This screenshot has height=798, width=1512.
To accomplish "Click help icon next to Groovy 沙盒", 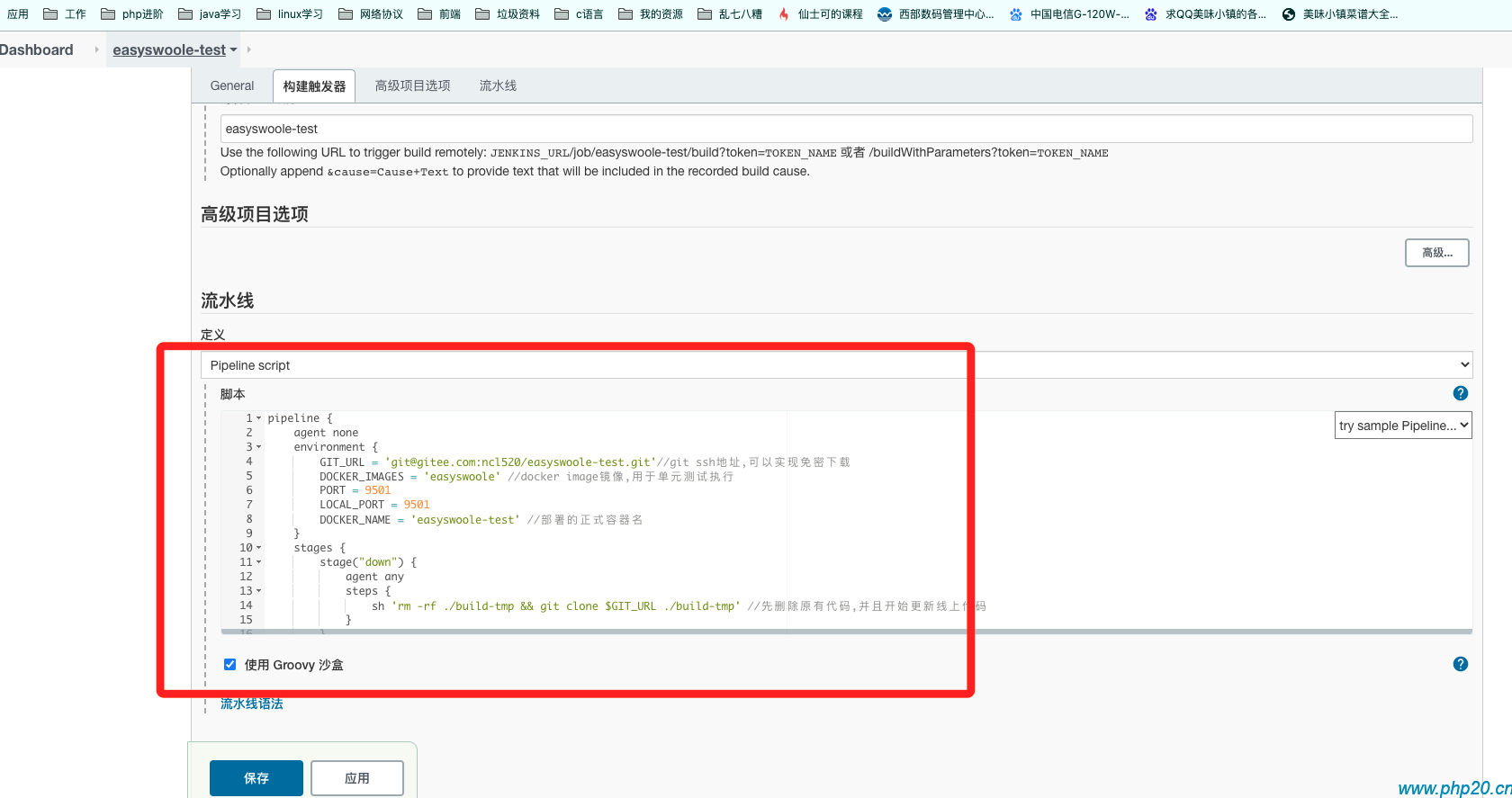I will (1461, 664).
